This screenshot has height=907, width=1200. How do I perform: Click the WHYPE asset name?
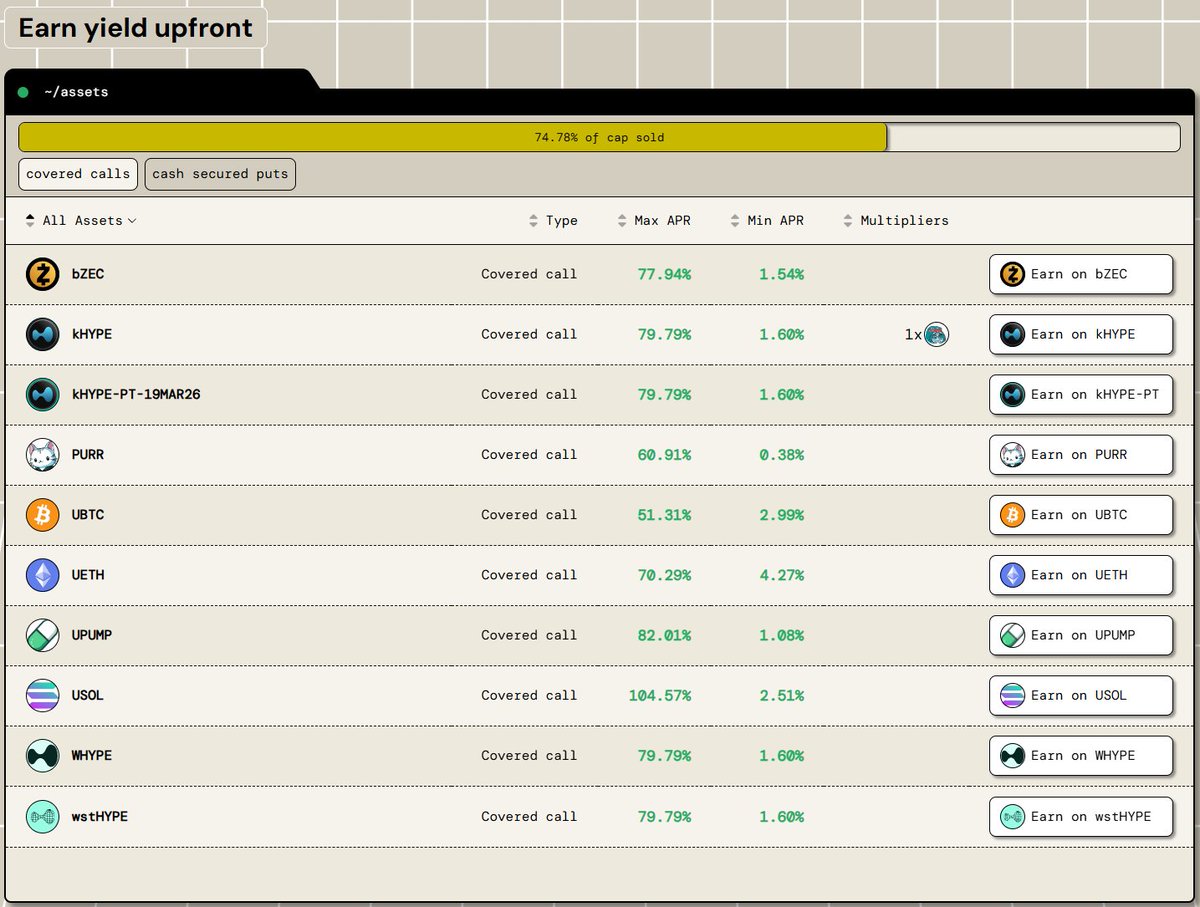click(x=92, y=756)
